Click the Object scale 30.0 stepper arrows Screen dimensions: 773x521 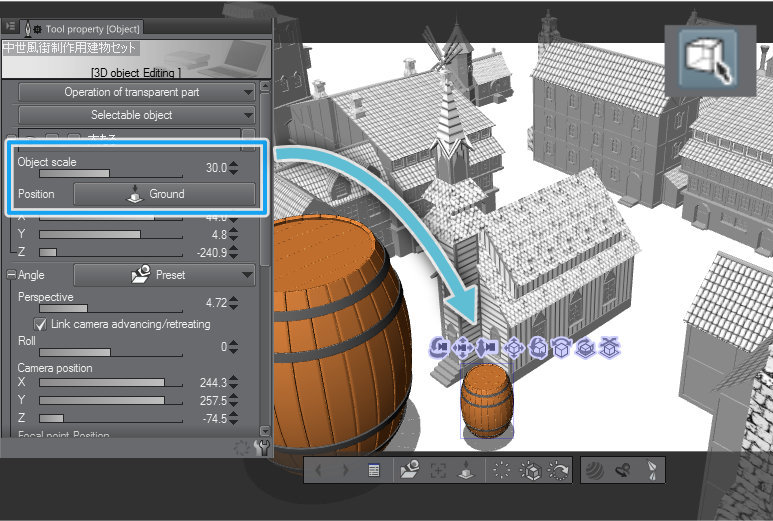coord(233,168)
